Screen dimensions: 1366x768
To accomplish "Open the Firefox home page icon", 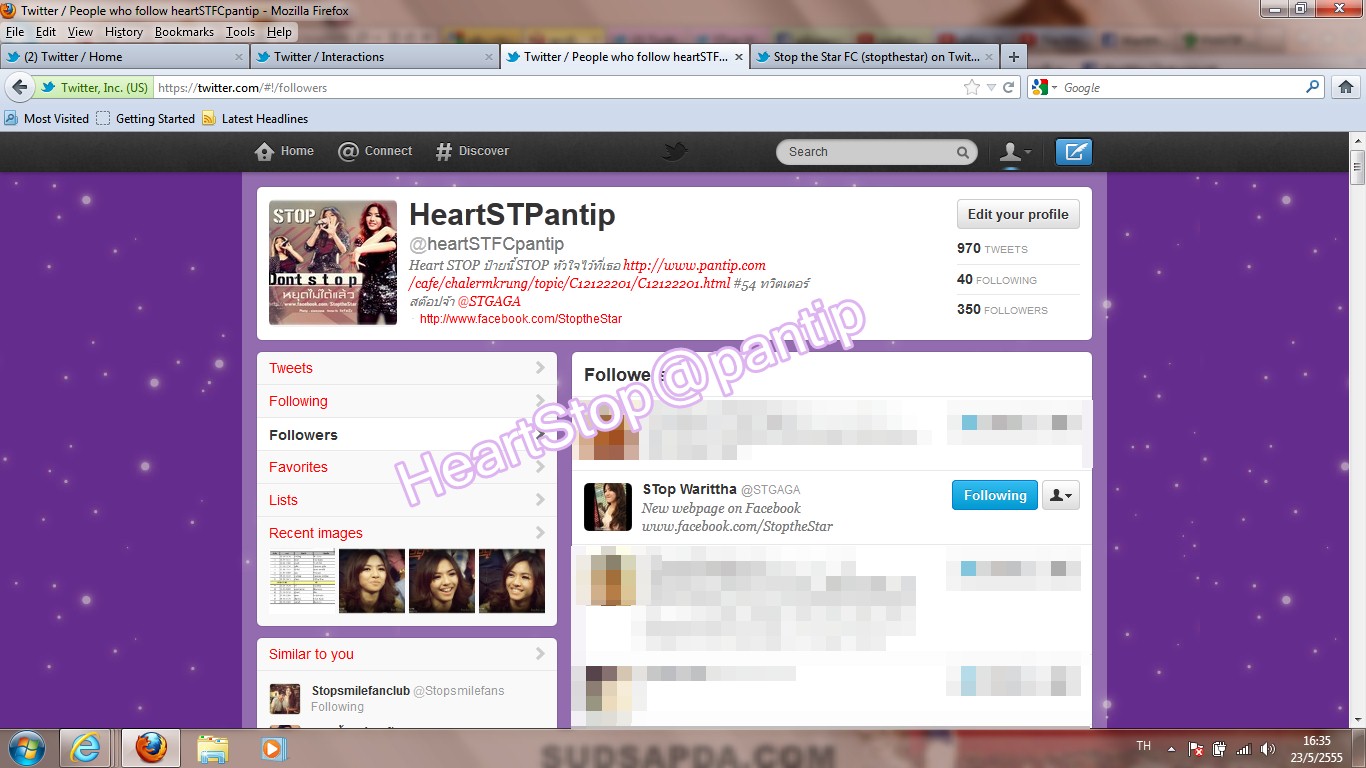I will coord(1346,87).
